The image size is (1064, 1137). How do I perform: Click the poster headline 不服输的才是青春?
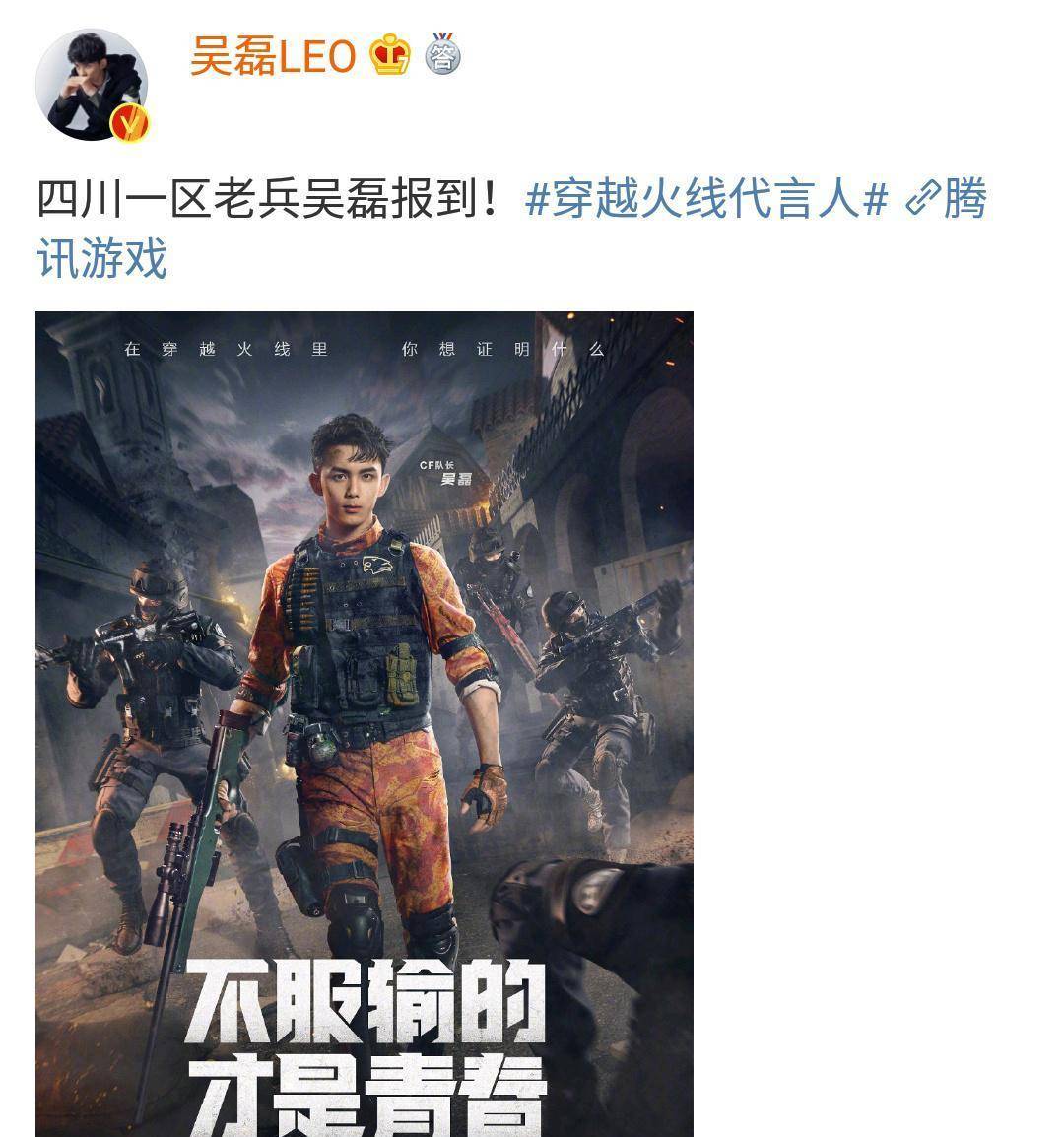pos(365,1047)
